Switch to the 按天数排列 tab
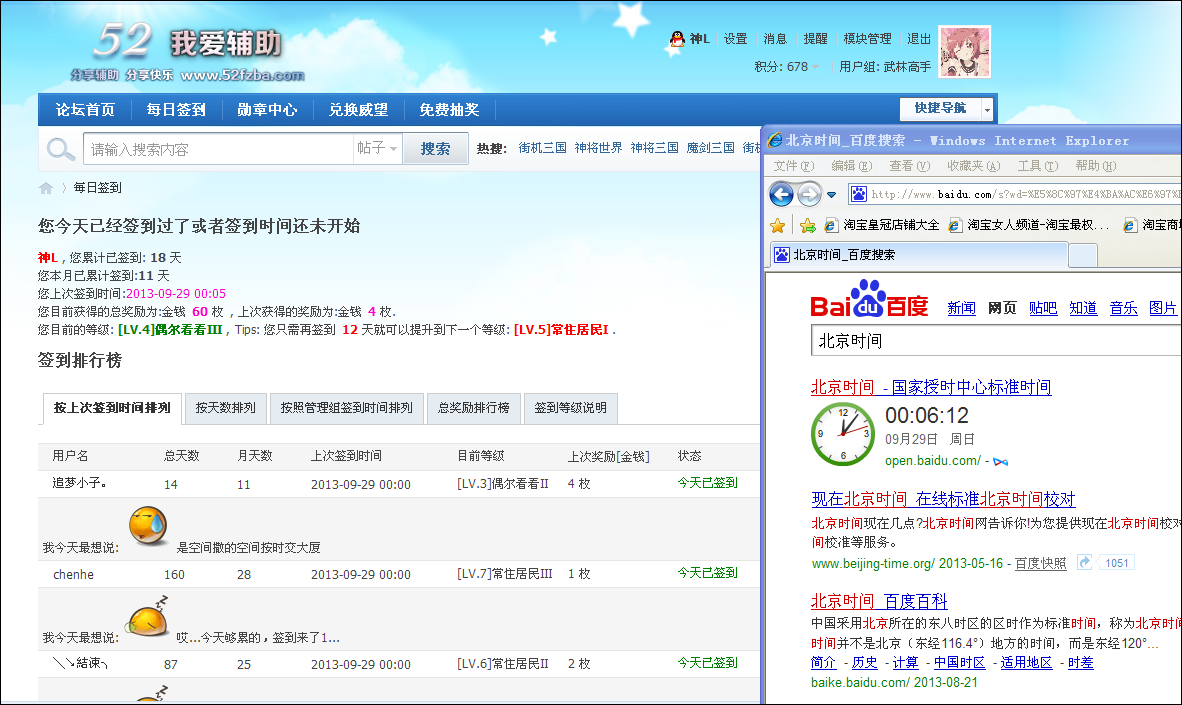Viewport: 1182px width, 705px height. tap(225, 408)
